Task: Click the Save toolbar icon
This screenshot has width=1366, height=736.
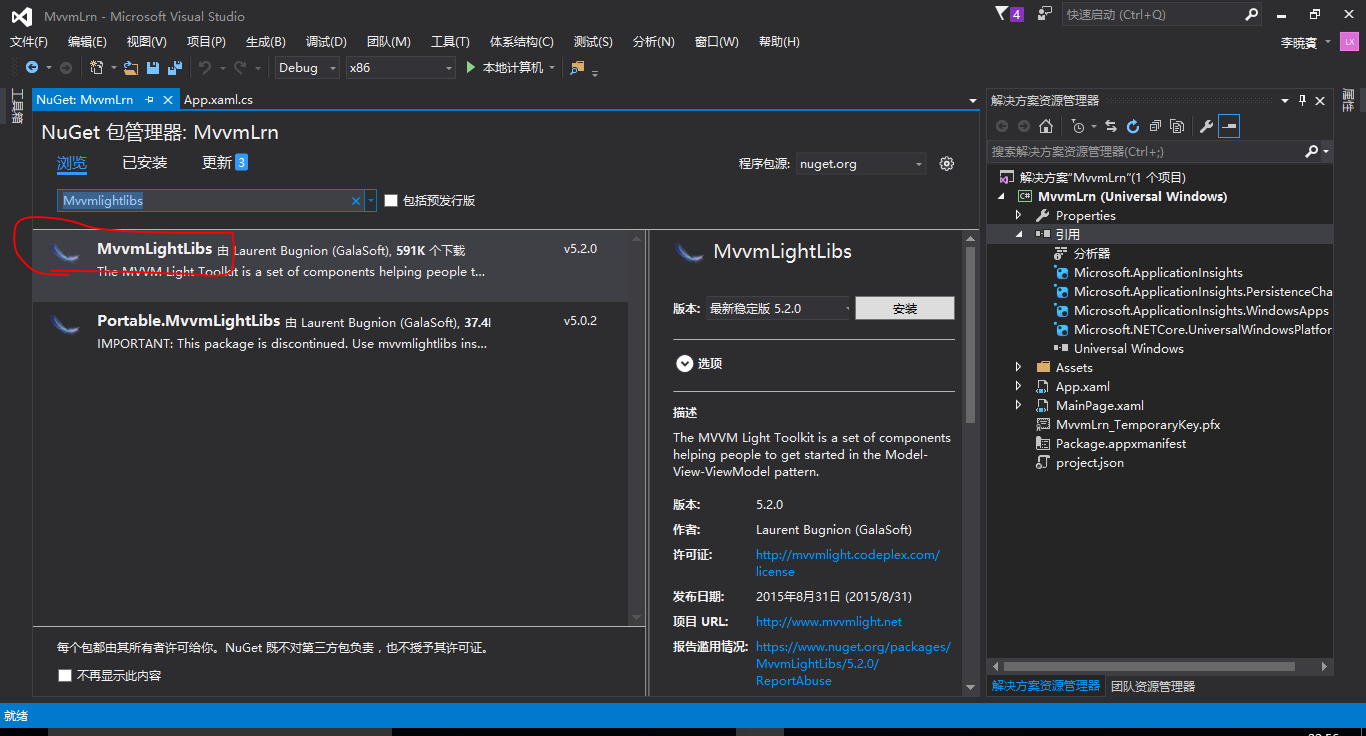Action: pos(153,68)
